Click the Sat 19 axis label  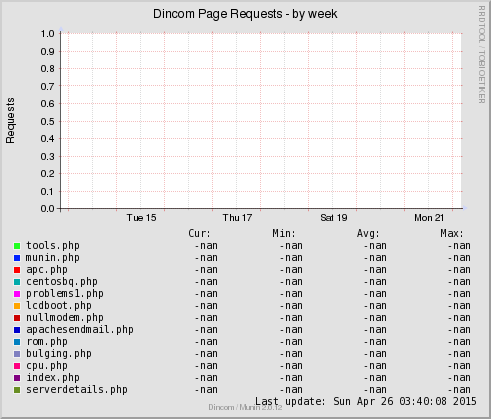[334, 218]
